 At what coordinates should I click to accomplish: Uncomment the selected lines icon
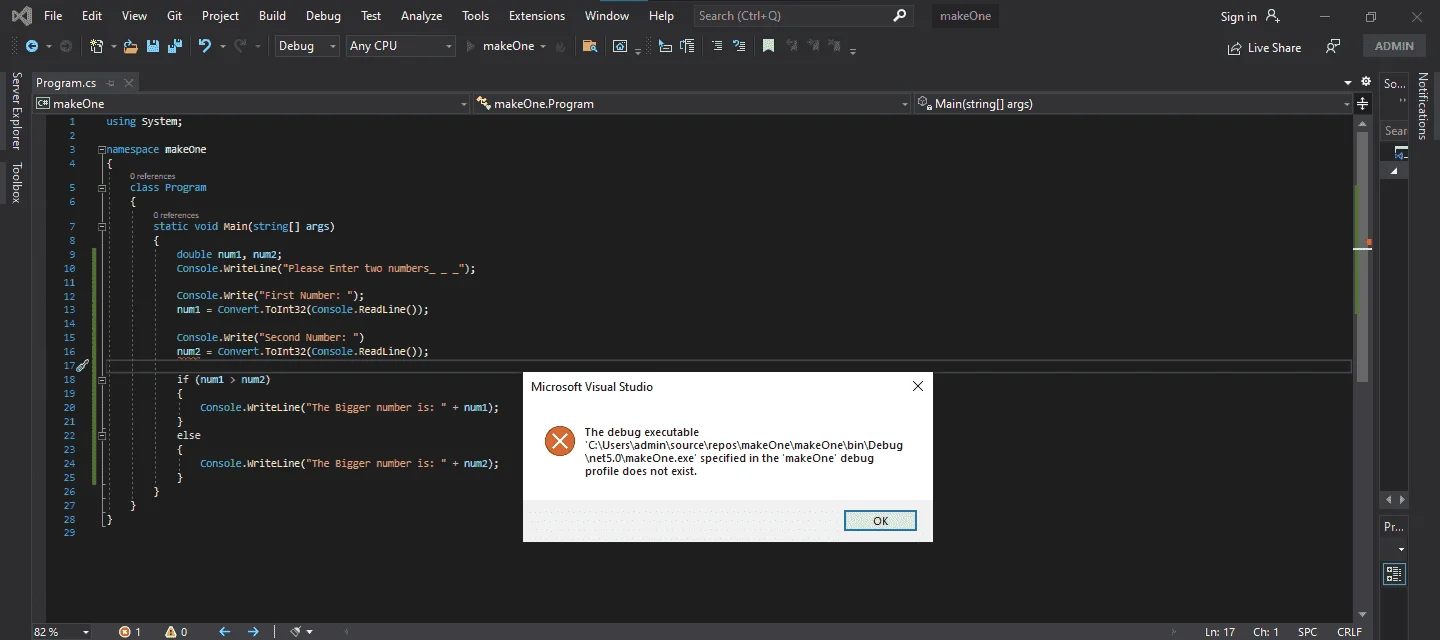tap(739, 46)
